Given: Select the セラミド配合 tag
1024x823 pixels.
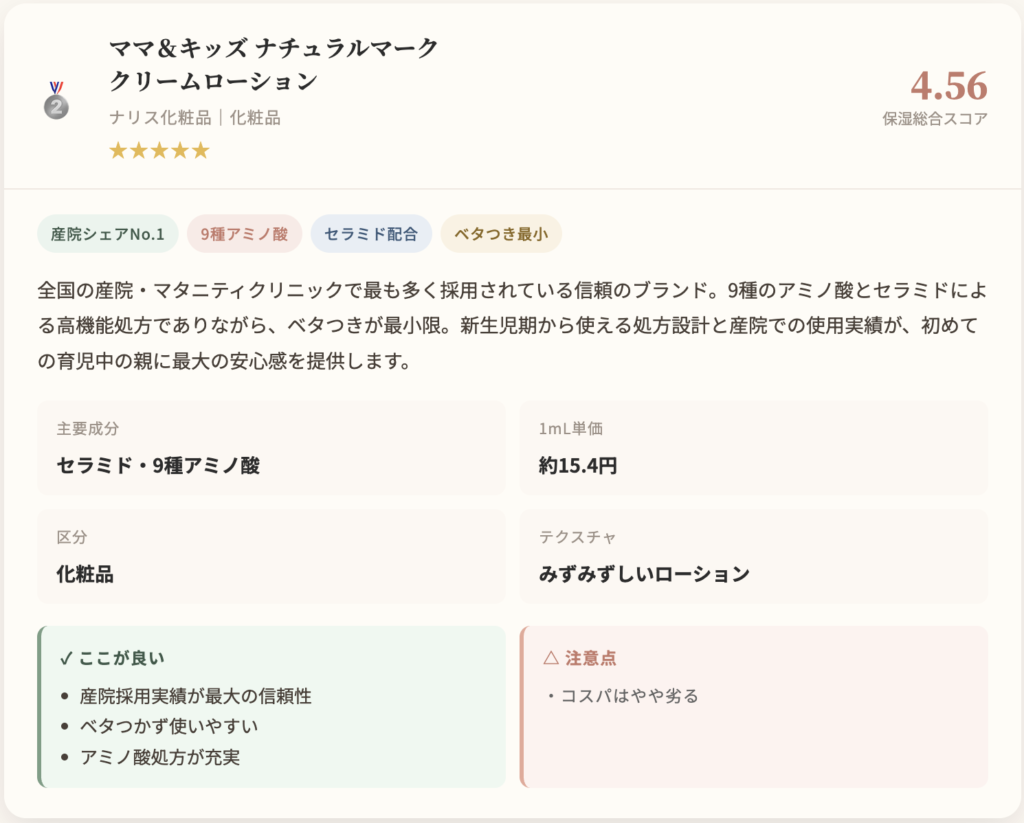Looking at the screenshot, I should click(371, 234).
